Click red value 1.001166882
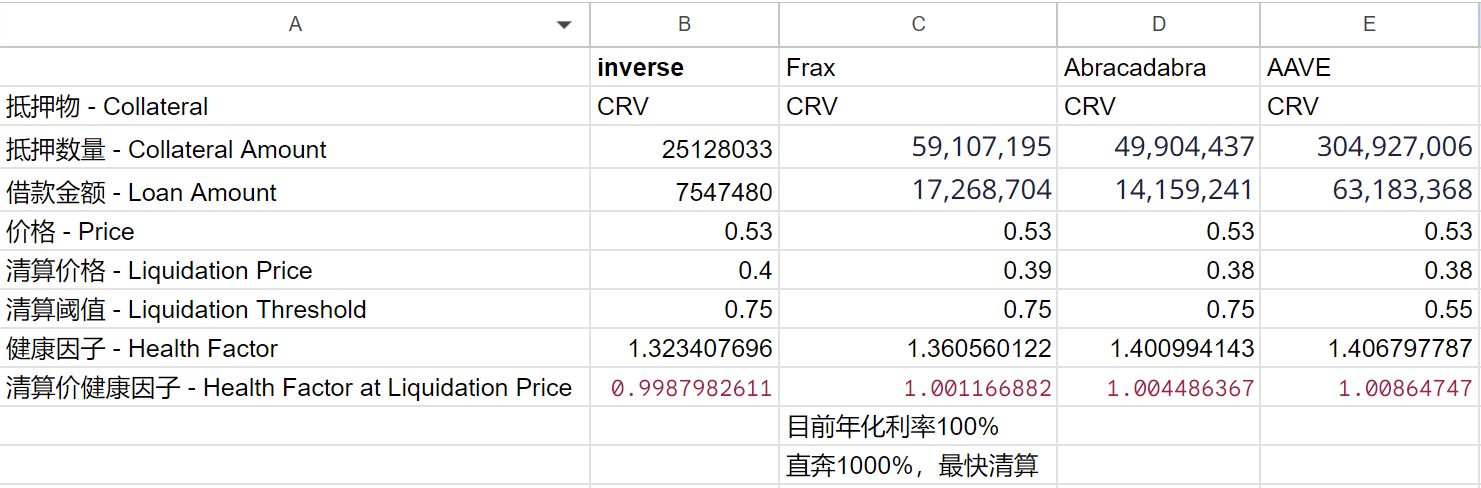Viewport: 1481px width, 488px height. 918,387
